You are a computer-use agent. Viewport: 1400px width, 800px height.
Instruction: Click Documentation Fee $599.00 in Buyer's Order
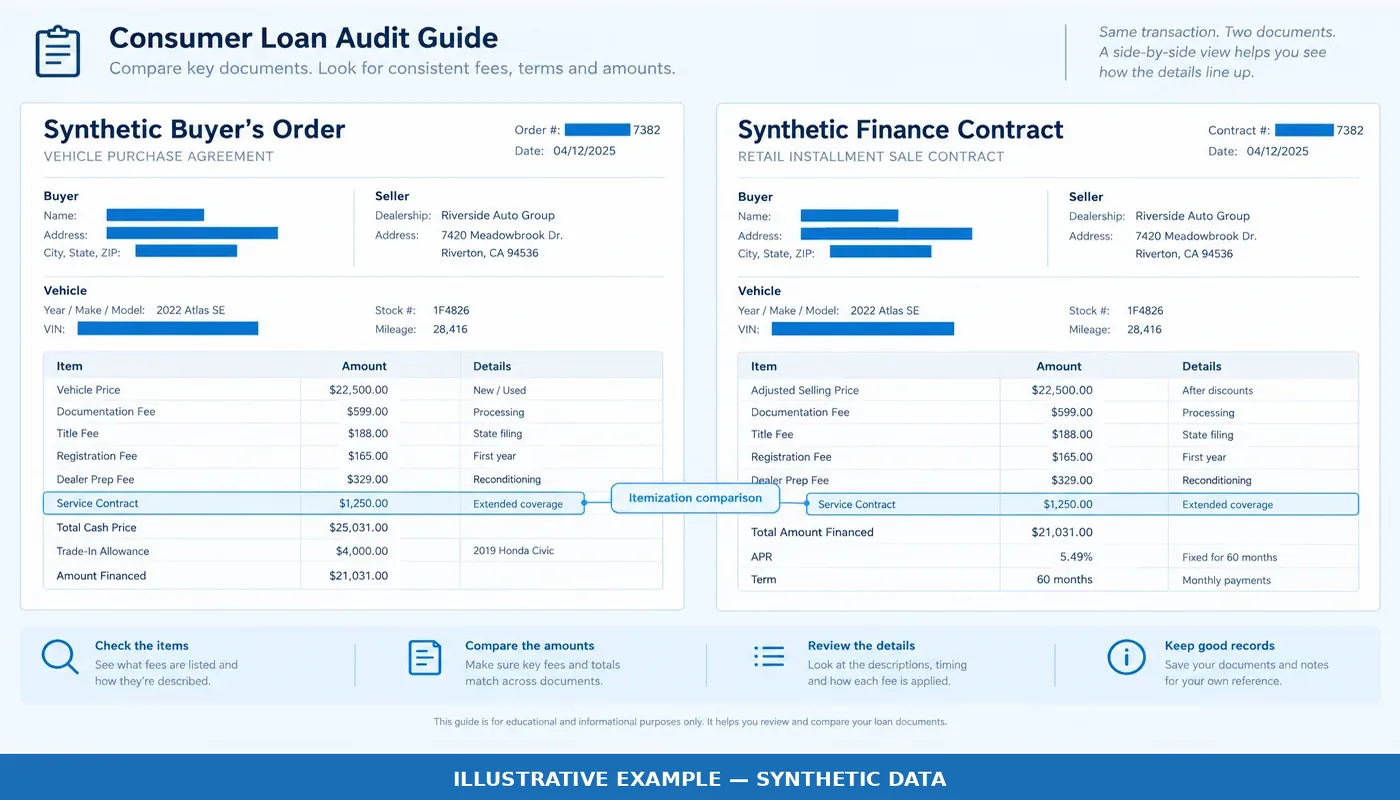tap(367, 411)
